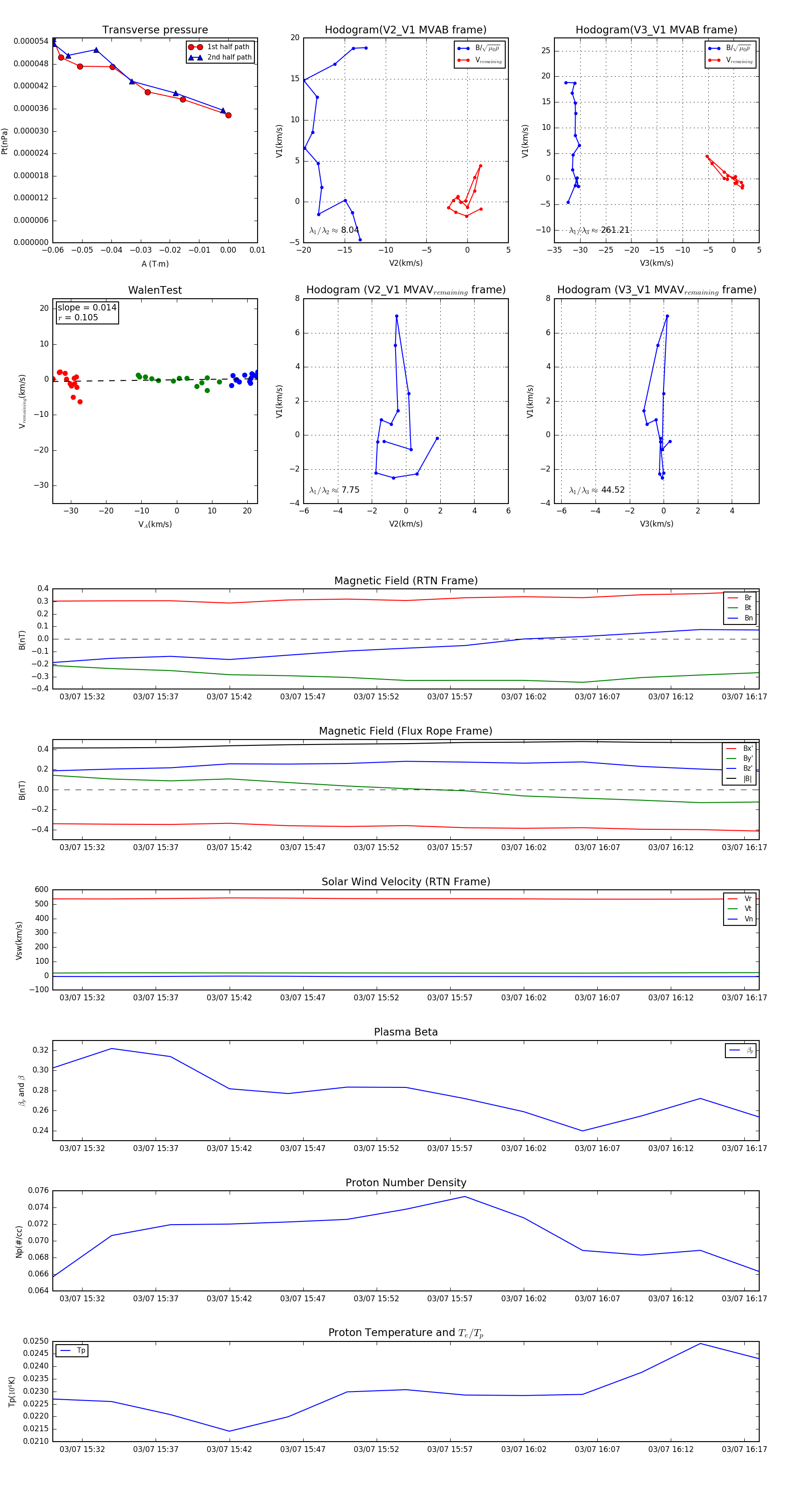
Task: Select the Bx' legend entry
Action: pos(739,749)
